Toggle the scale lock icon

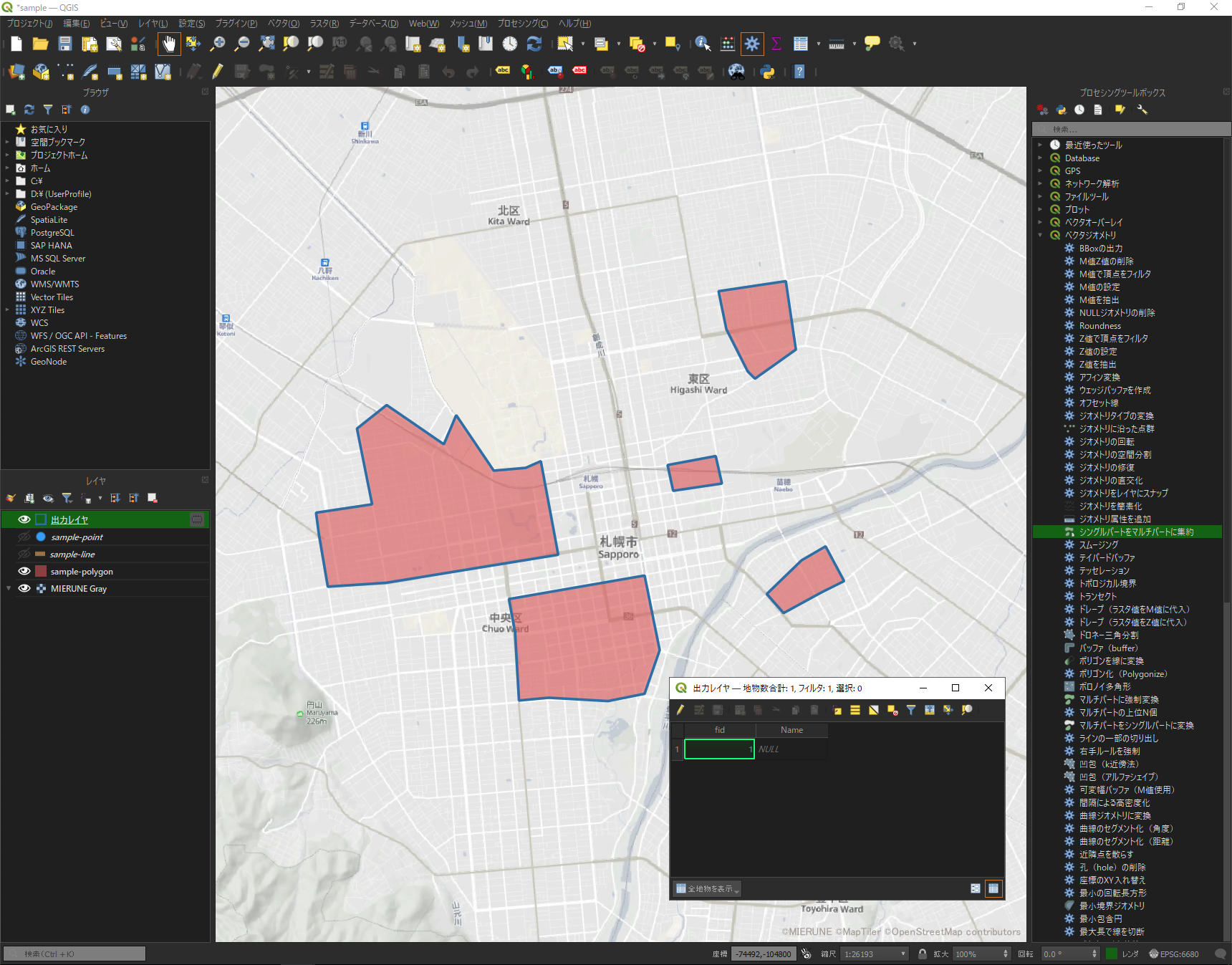pyautogui.click(x=923, y=954)
